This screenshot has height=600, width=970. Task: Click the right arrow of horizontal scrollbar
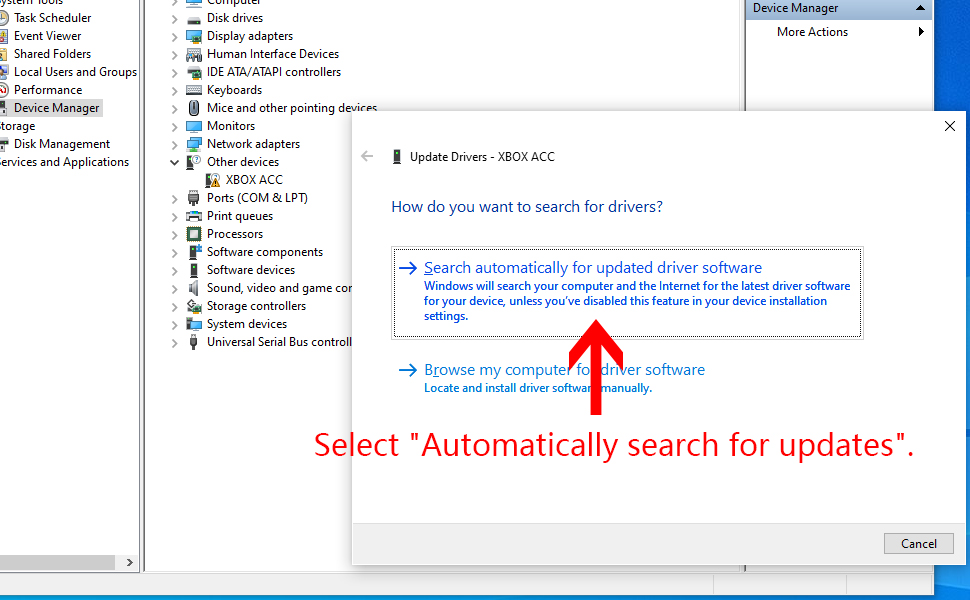point(129,564)
